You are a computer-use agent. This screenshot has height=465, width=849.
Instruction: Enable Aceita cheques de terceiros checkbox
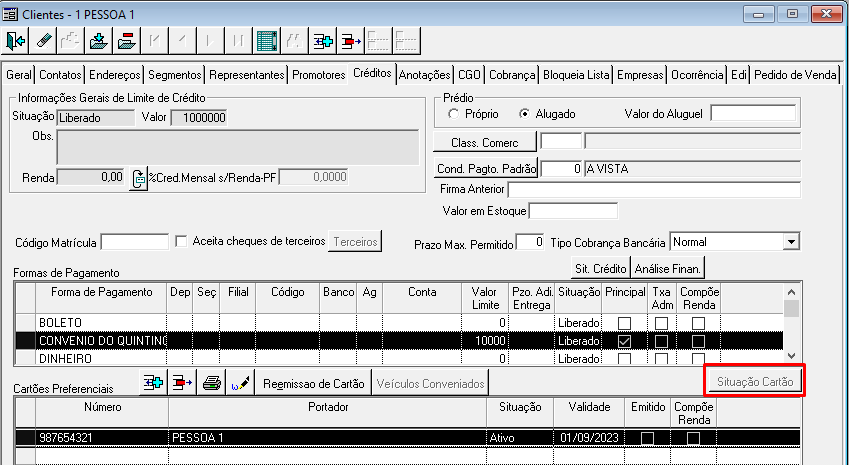181,241
